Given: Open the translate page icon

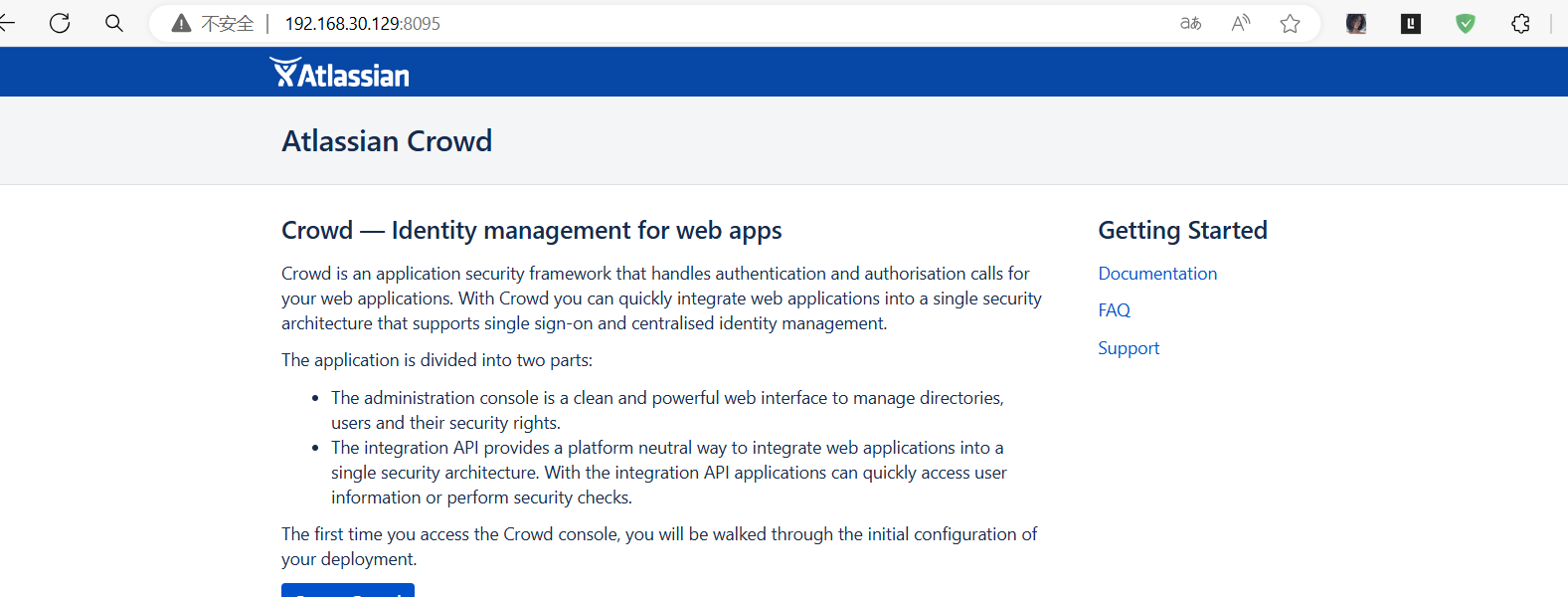Looking at the screenshot, I should click(1190, 23).
